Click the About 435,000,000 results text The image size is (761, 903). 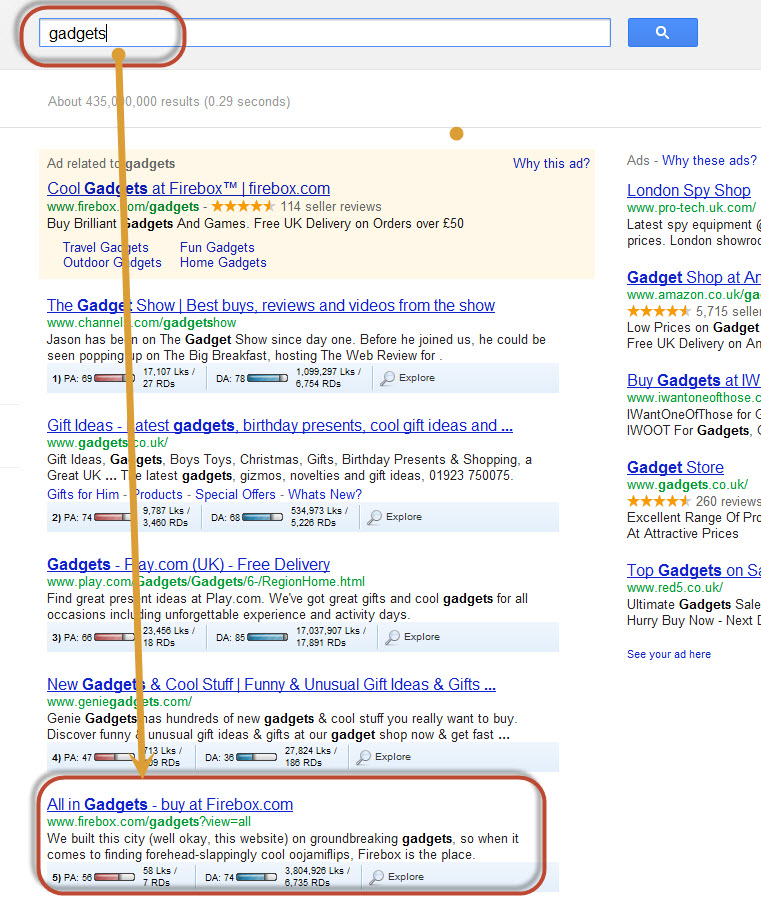169,102
